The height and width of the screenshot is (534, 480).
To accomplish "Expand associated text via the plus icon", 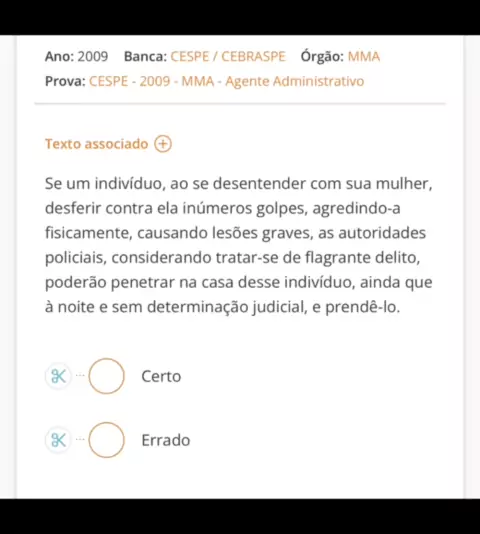I will pyautogui.click(x=163, y=144).
